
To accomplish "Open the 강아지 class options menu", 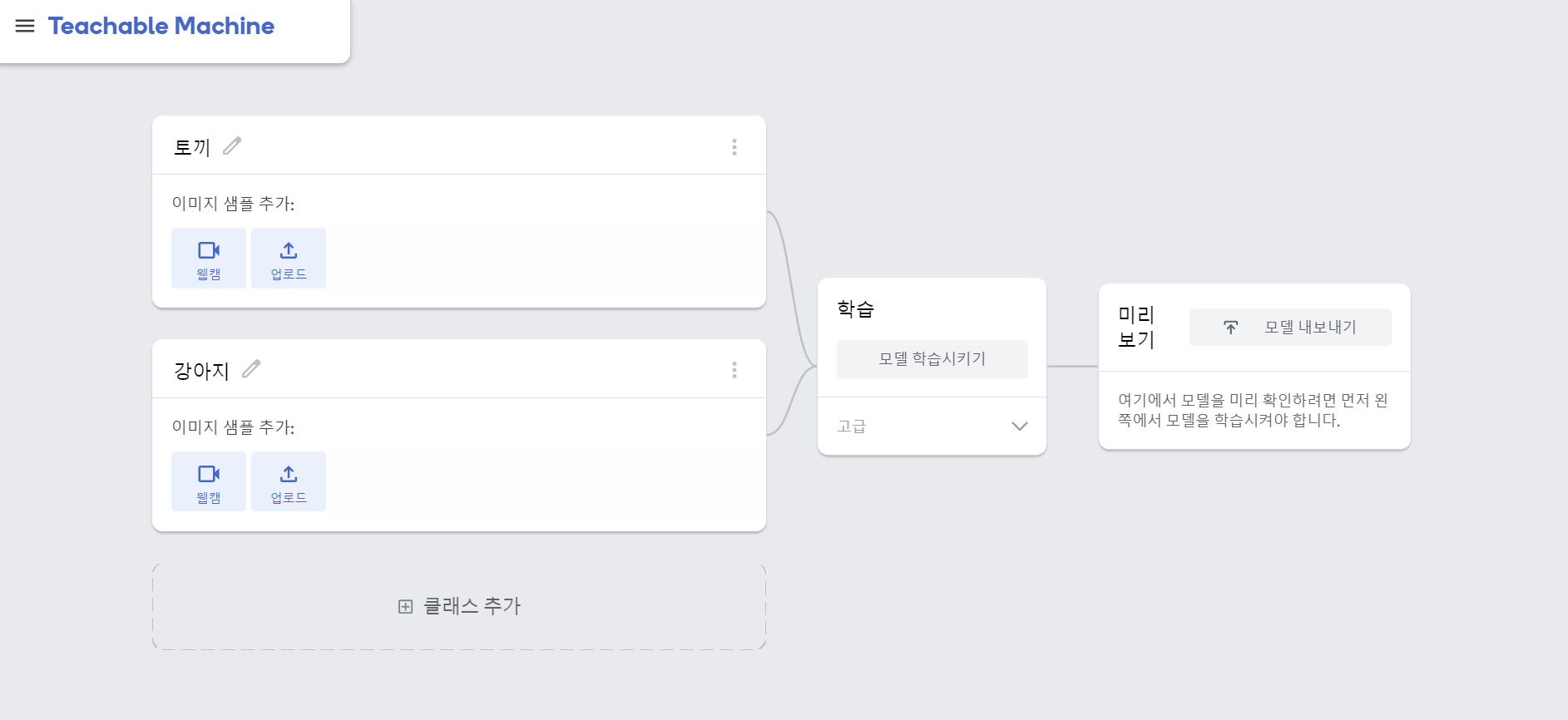I will (x=735, y=370).
